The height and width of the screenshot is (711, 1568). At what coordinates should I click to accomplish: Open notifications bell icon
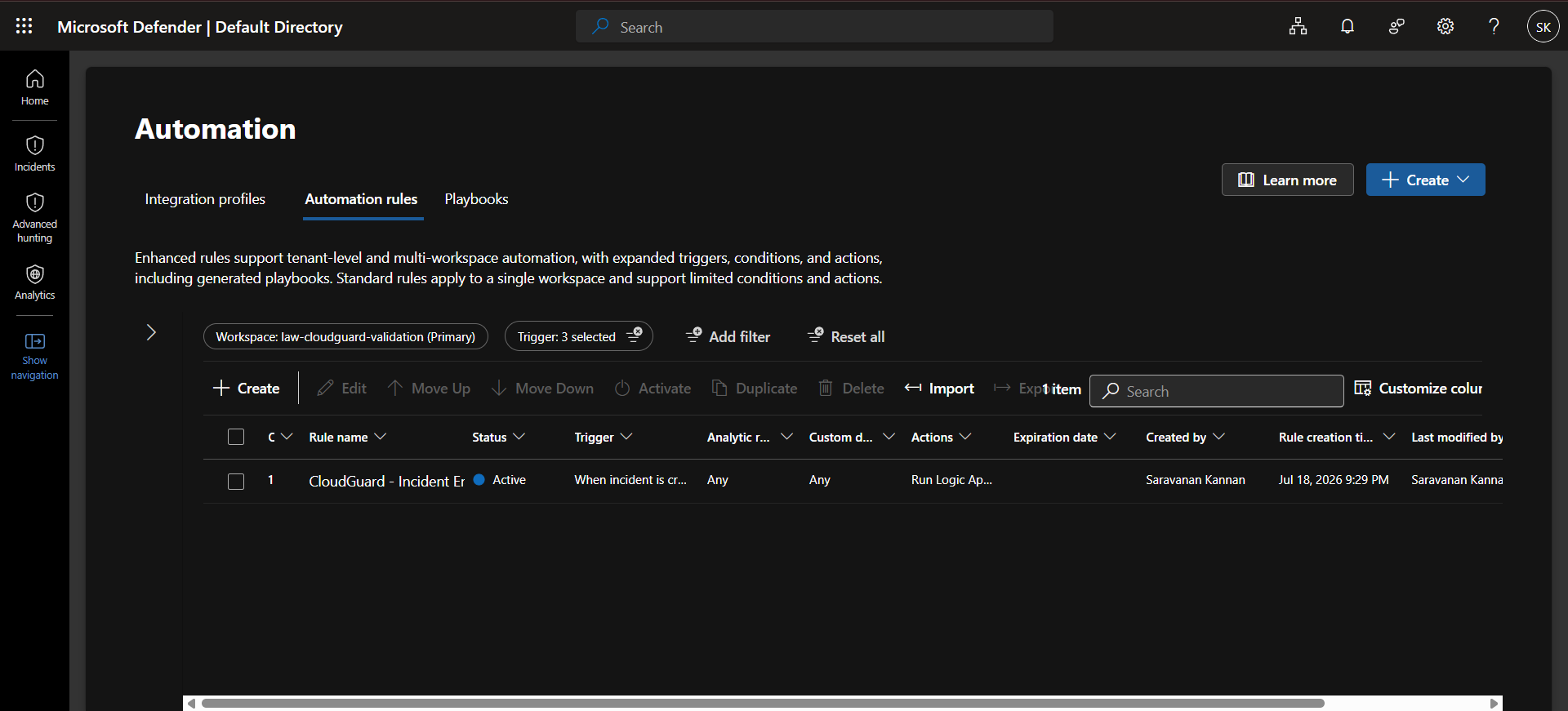pyautogui.click(x=1347, y=26)
